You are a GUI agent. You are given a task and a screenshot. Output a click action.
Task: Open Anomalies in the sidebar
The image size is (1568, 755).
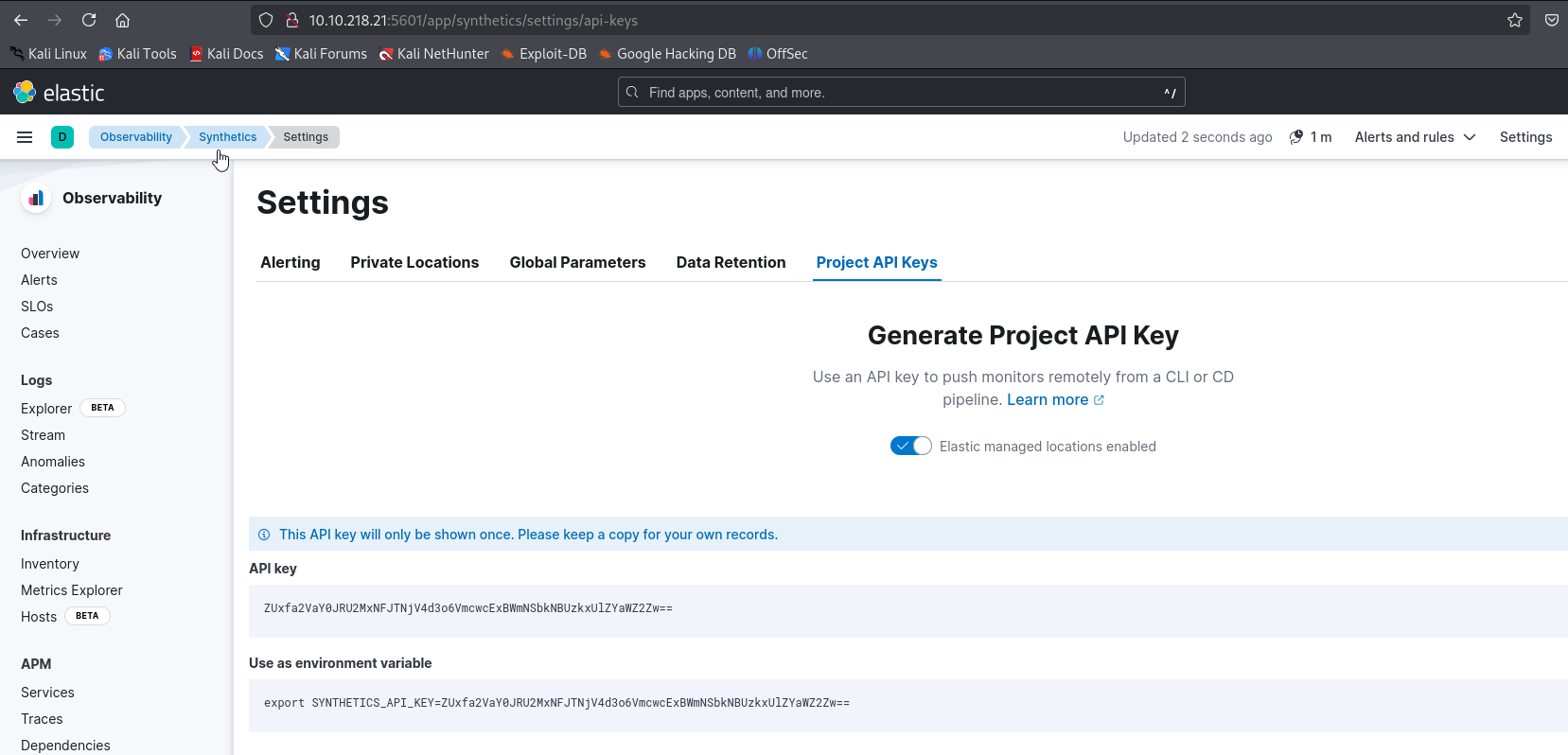(53, 462)
